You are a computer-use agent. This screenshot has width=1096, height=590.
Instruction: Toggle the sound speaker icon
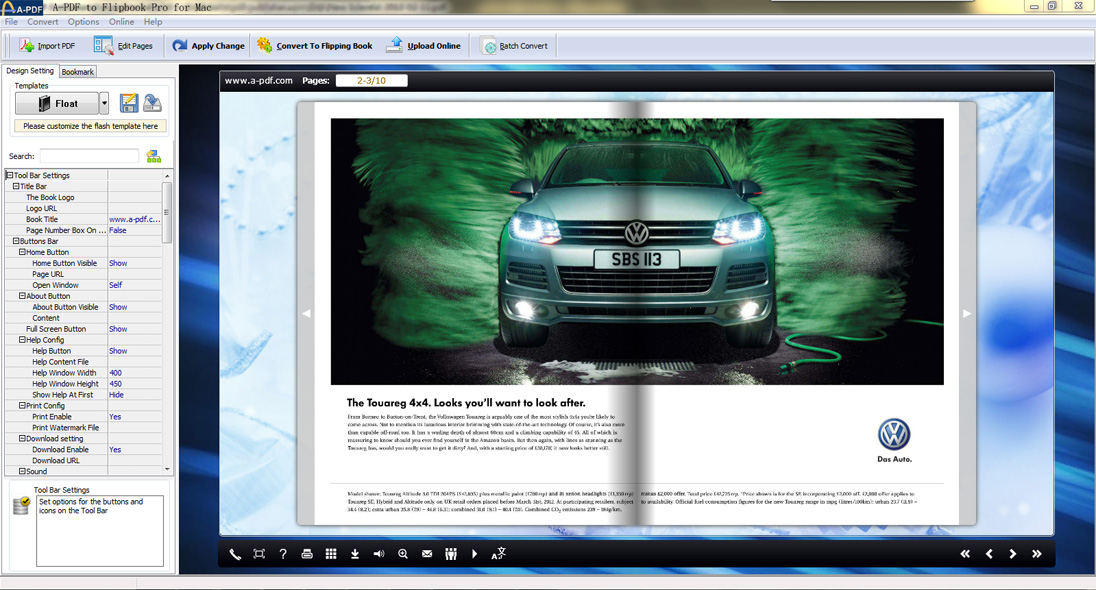point(379,554)
